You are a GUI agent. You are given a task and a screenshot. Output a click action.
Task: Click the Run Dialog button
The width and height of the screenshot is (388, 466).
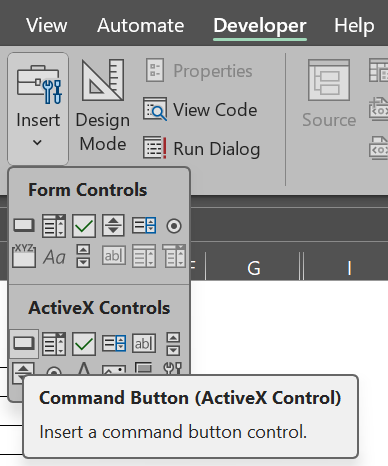(201, 148)
